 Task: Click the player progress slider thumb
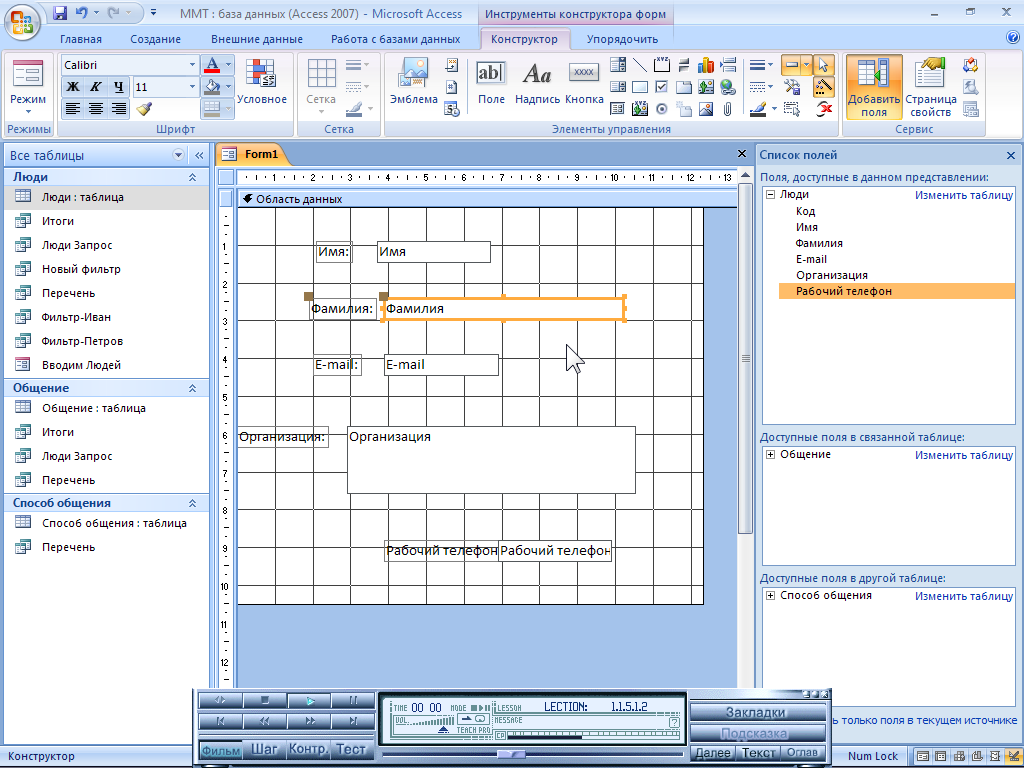(x=511, y=754)
